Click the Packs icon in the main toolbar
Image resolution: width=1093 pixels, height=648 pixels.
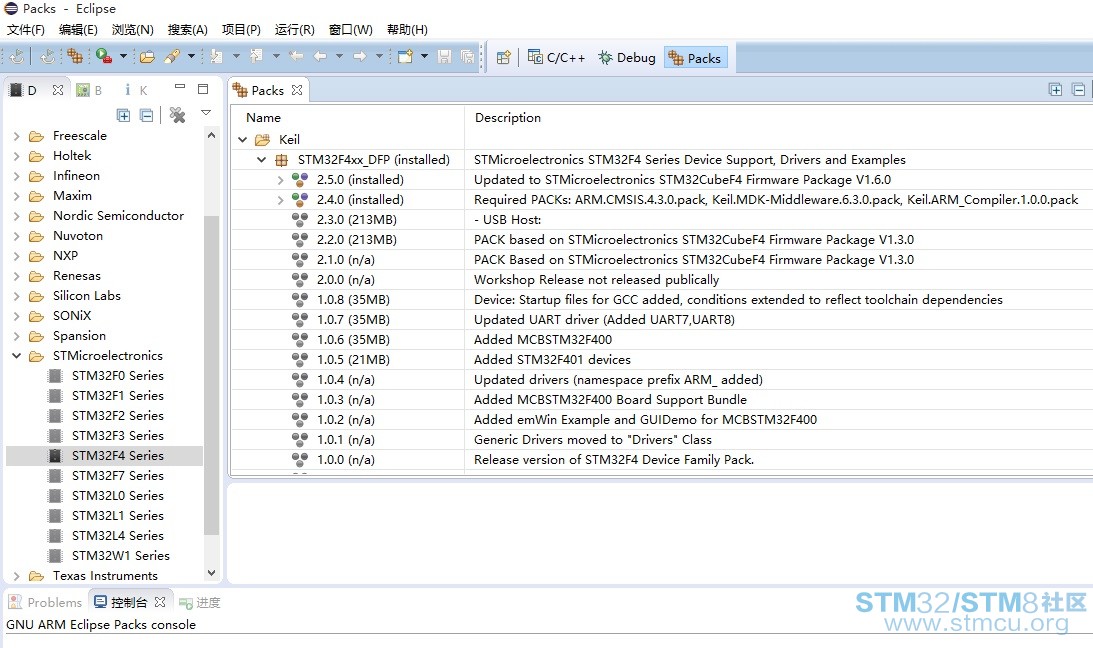[75, 56]
